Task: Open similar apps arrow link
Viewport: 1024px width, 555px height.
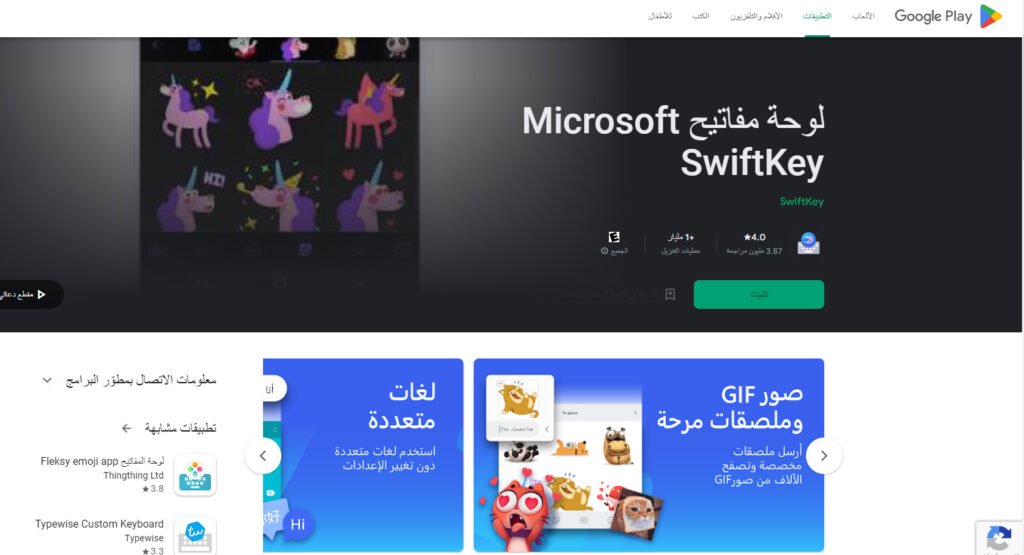Action: (x=126, y=428)
